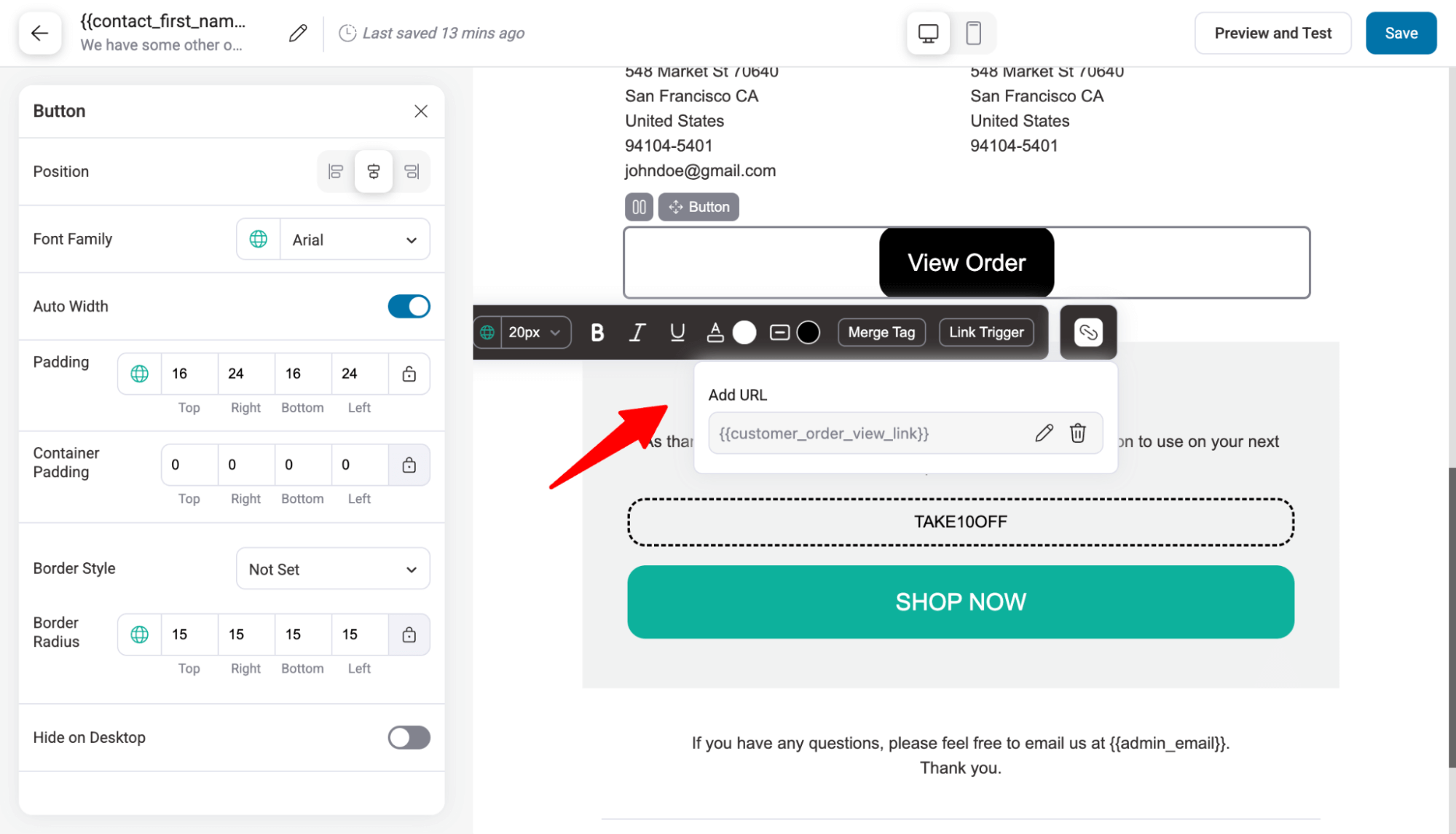Toggle the Auto Width switch
The image size is (1456, 834).
coord(409,306)
